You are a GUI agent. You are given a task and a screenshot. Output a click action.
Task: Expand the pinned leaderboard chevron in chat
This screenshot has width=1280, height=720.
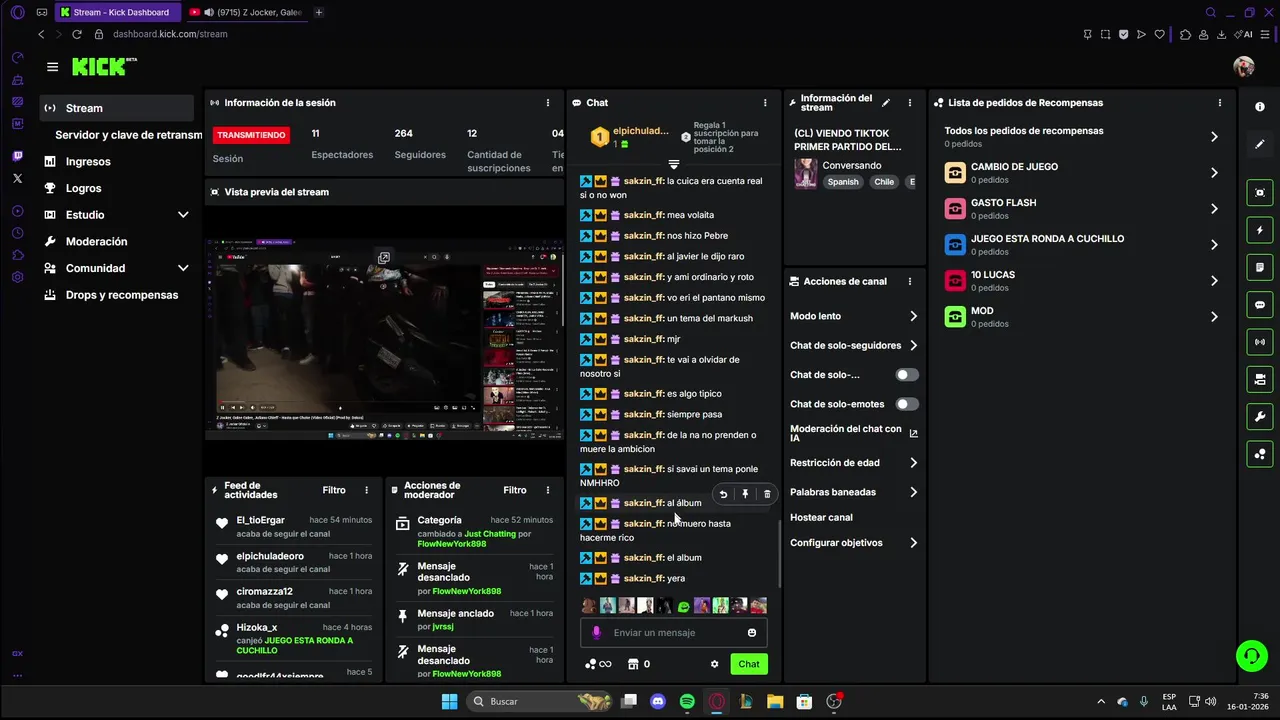pos(673,164)
